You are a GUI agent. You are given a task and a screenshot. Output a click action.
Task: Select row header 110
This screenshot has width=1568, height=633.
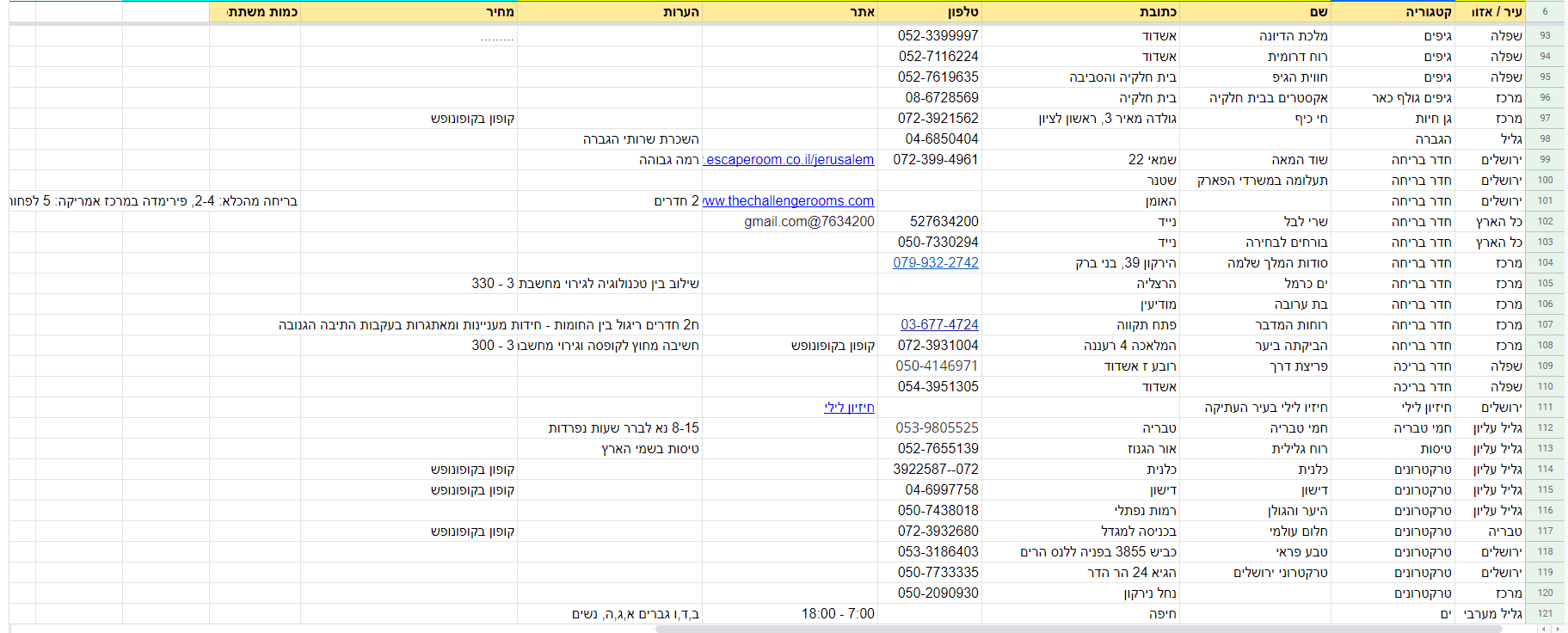(x=1546, y=387)
